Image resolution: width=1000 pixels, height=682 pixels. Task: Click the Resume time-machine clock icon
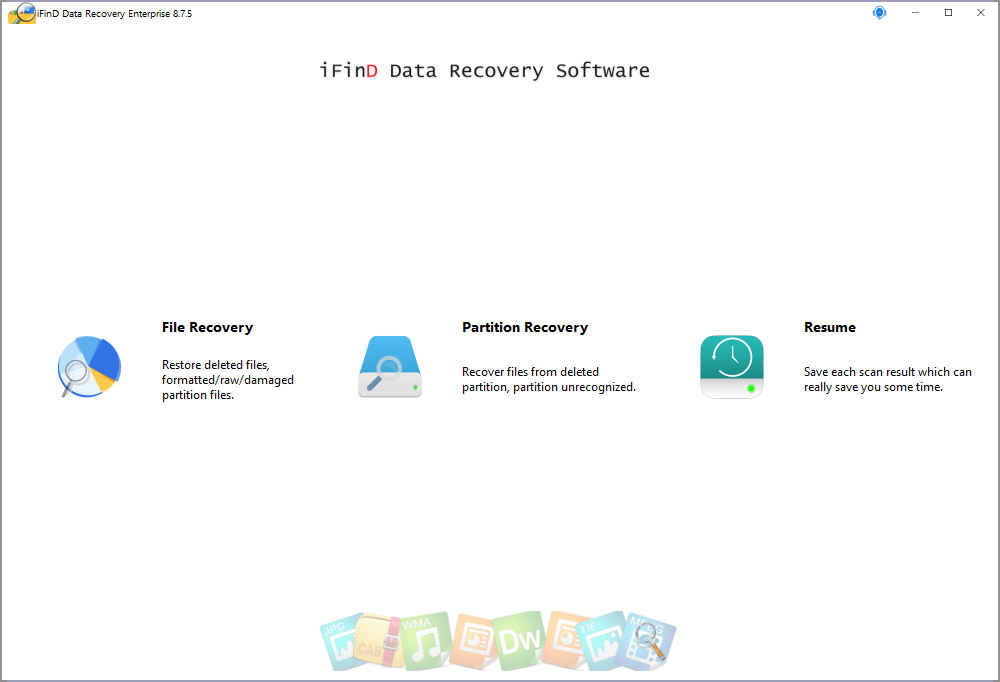click(x=732, y=367)
